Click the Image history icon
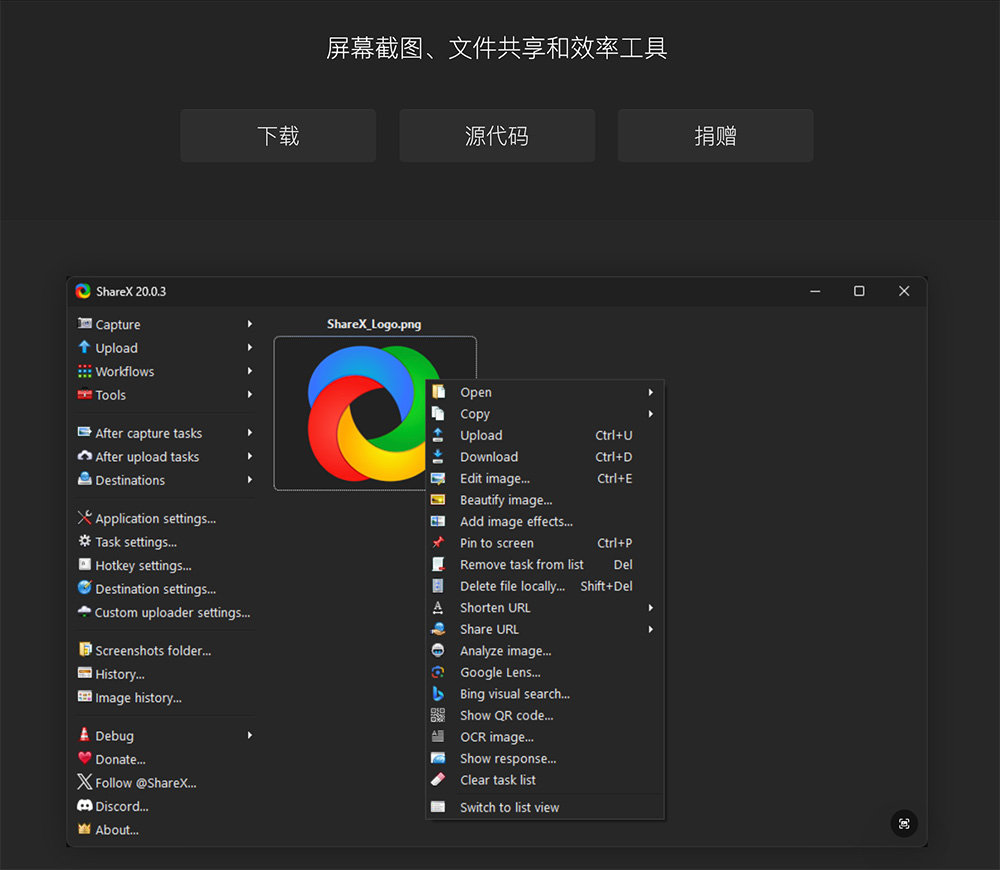Image resolution: width=1000 pixels, height=870 pixels. click(84, 697)
